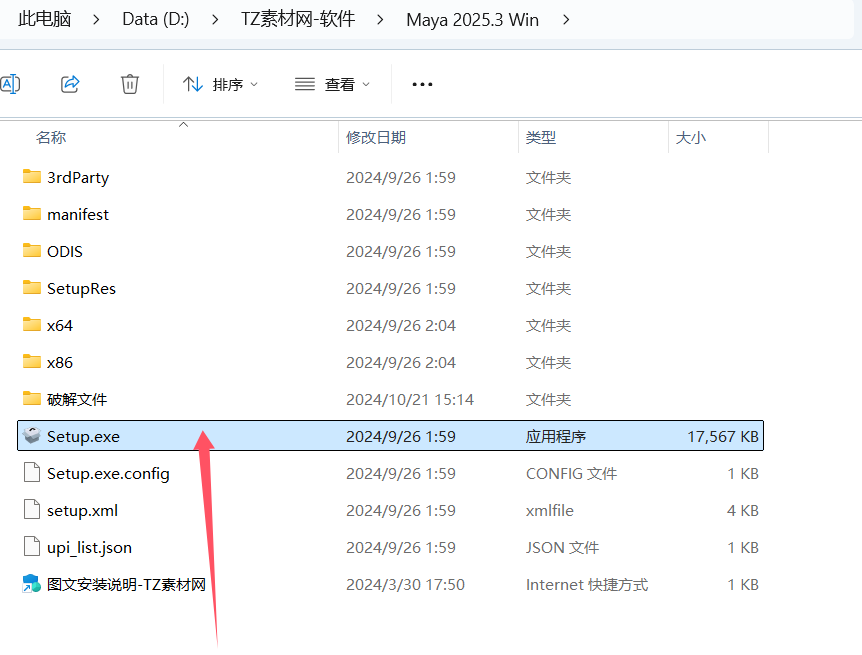
Task: Click the SetupRes folder icon
Action: [x=32, y=287]
